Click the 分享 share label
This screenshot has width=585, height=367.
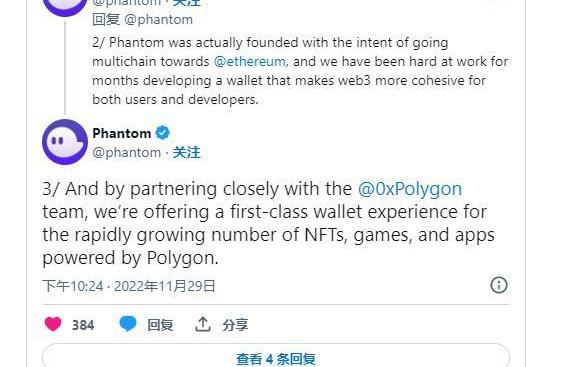pos(235,325)
